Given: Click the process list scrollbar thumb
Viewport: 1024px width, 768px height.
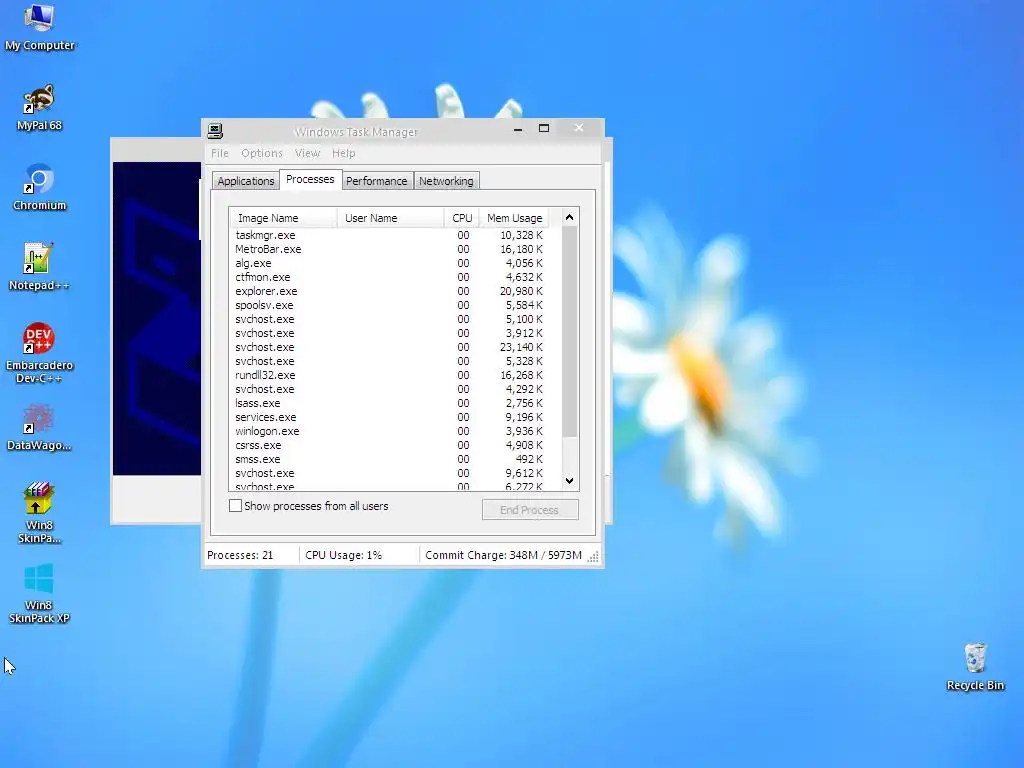Looking at the screenshot, I should point(569,332).
